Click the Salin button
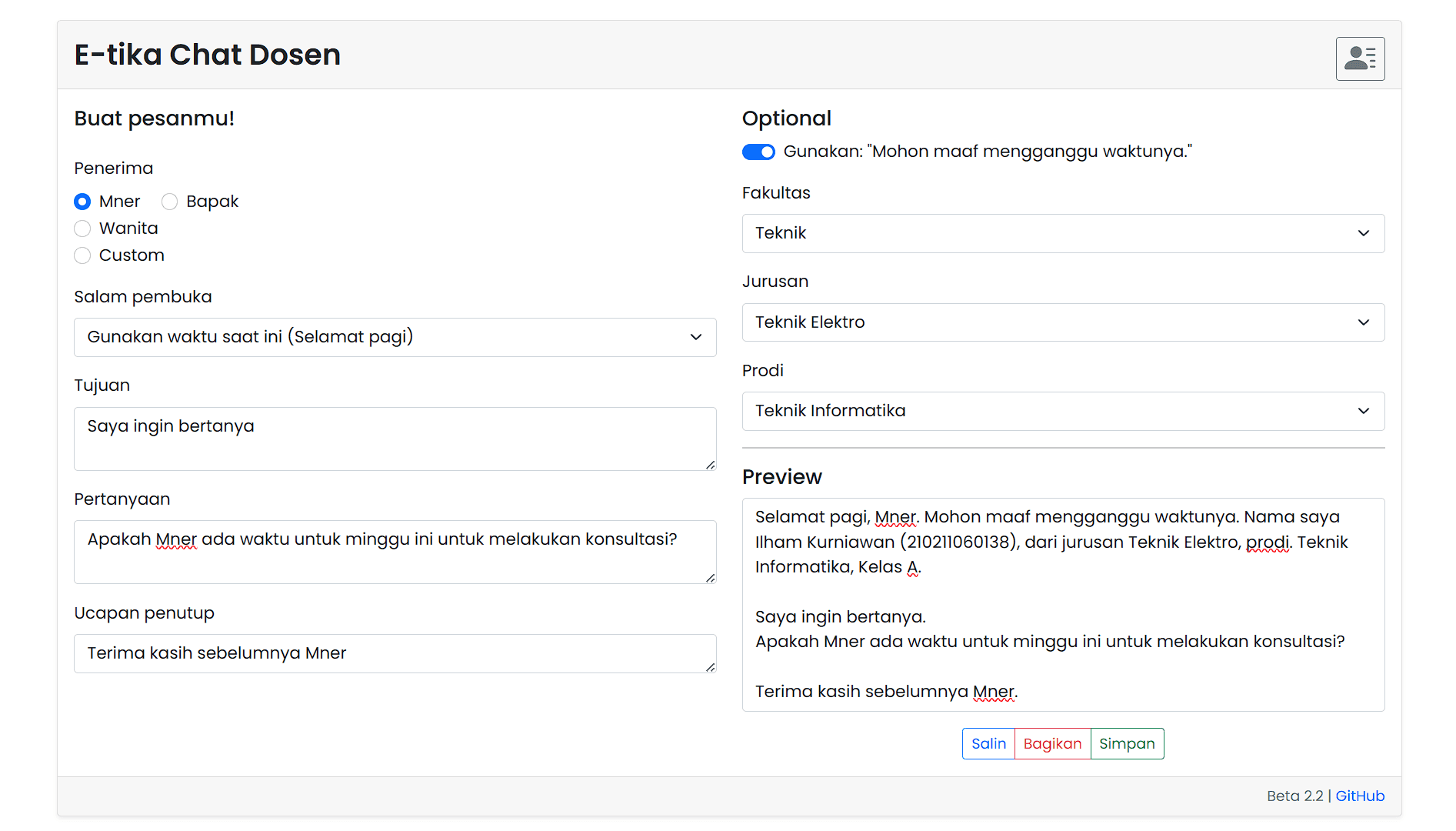The height and width of the screenshot is (831, 1456). coord(988,743)
